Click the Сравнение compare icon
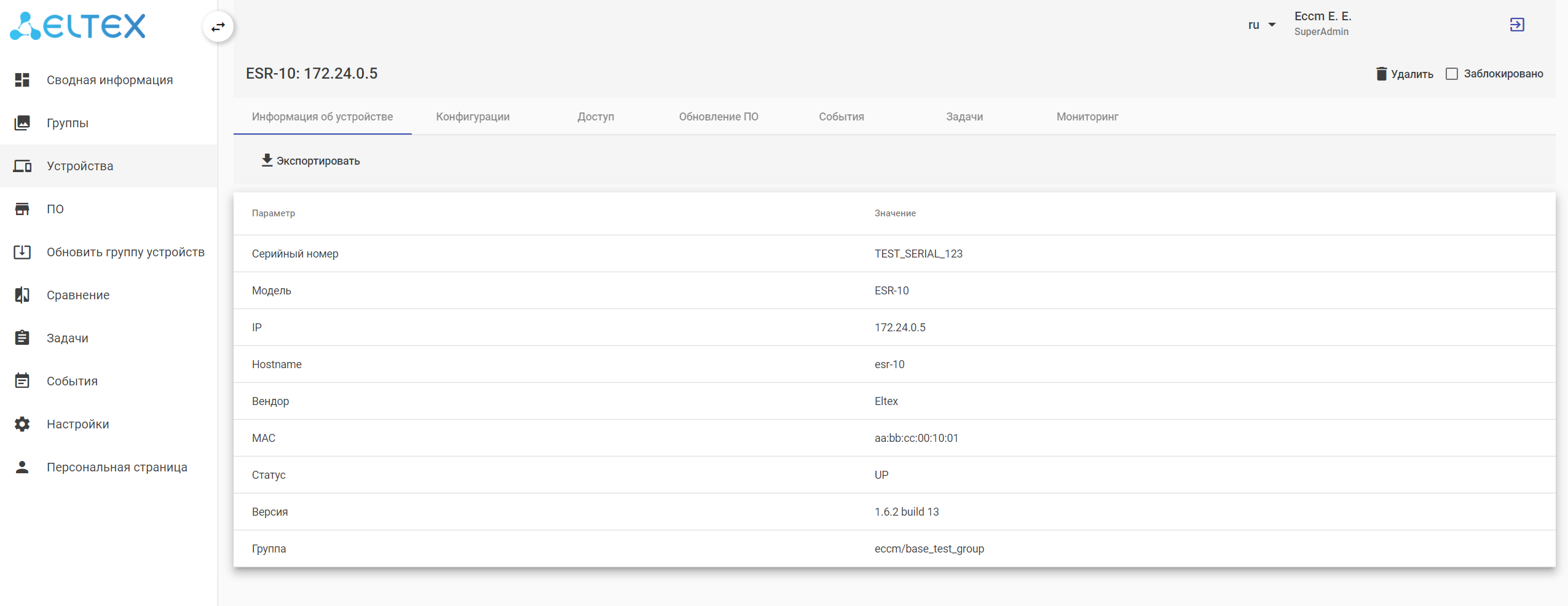This screenshot has width=1568, height=606. [x=22, y=295]
